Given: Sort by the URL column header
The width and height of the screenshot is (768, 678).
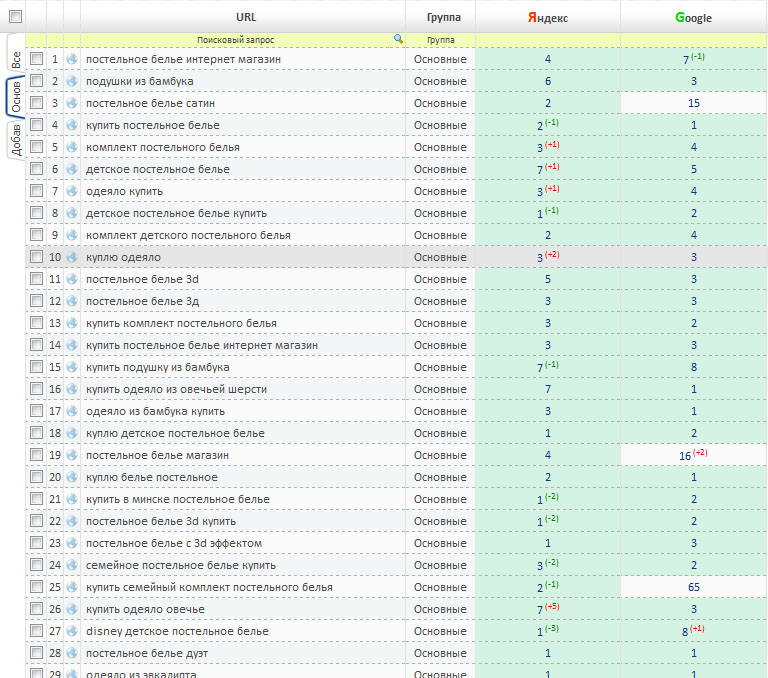Looking at the screenshot, I should point(246,17).
